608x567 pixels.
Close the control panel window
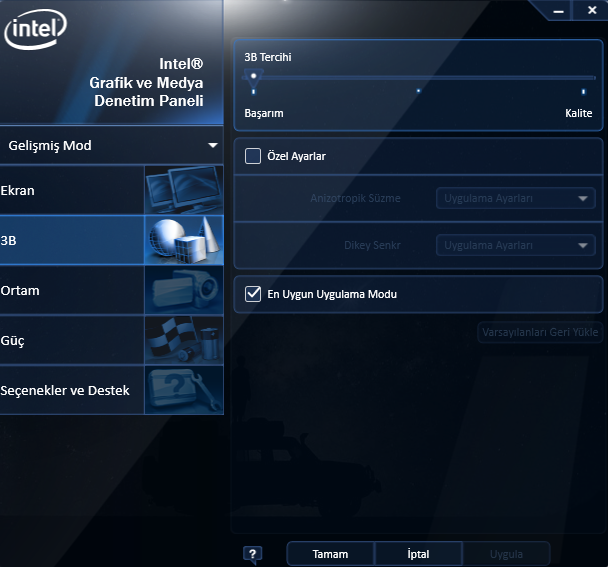click(592, 10)
